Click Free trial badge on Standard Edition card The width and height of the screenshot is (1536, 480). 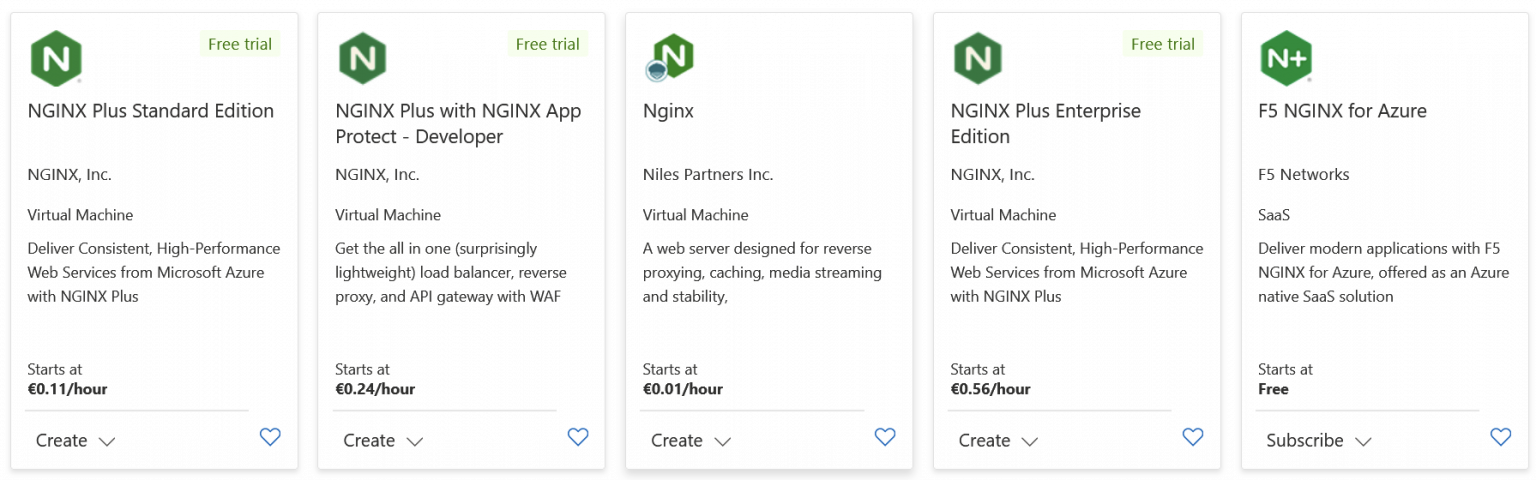coord(240,44)
